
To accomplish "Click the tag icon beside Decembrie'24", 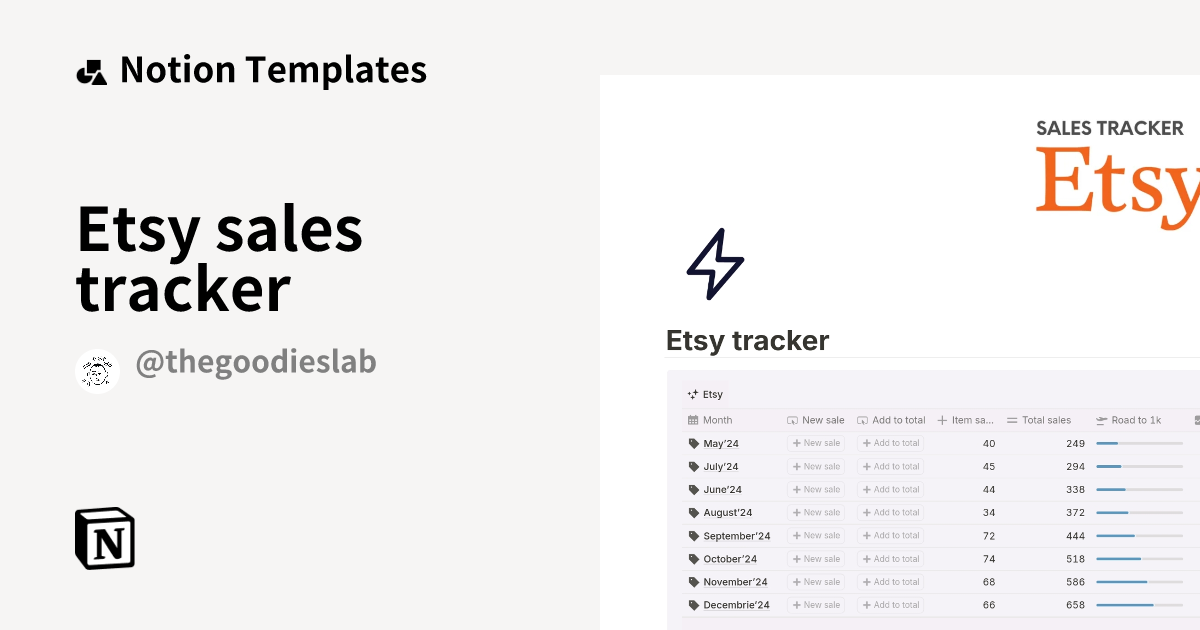I will (691, 604).
